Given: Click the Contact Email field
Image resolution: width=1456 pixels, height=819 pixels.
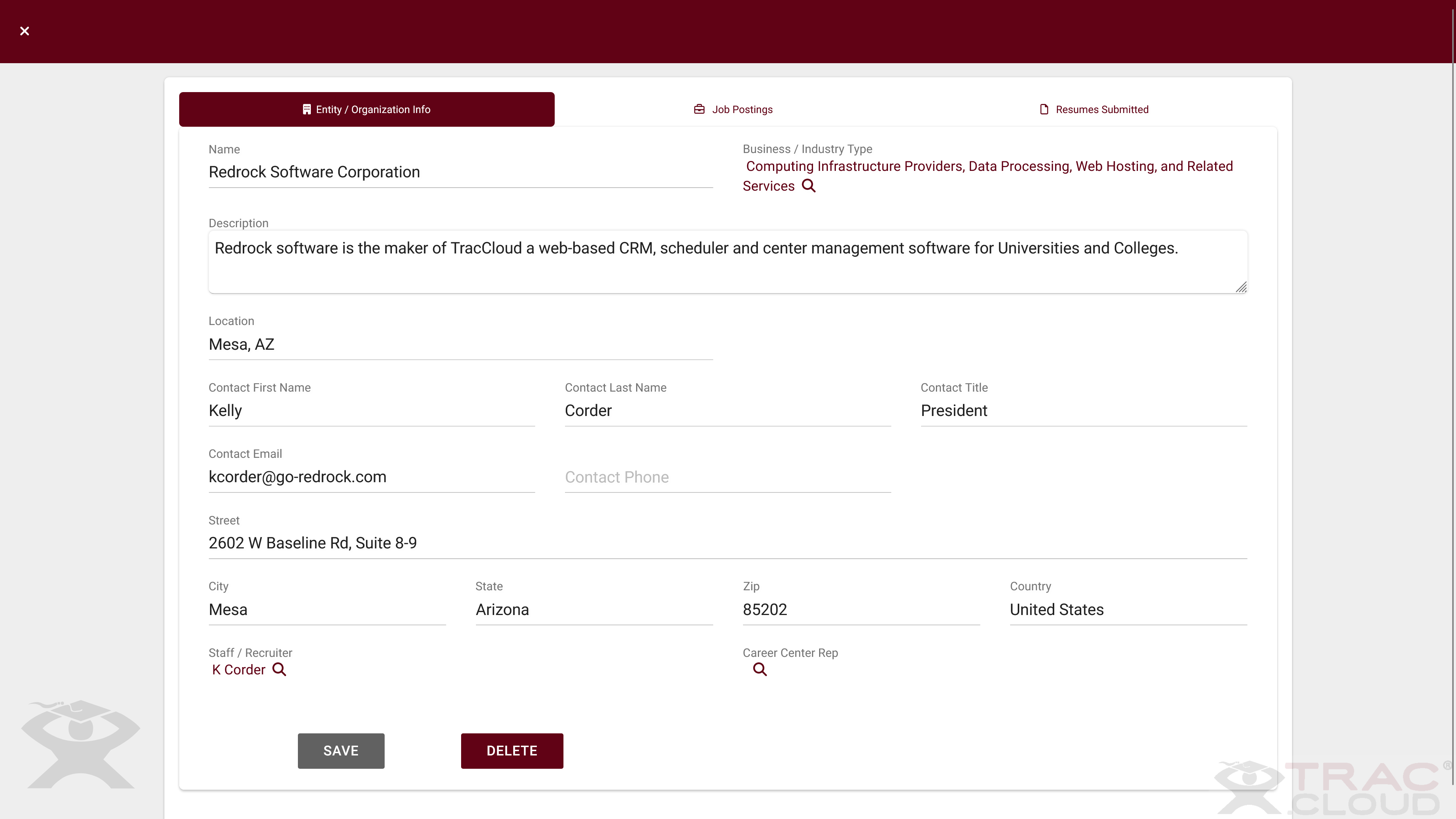Looking at the screenshot, I should pyautogui.click(x=371, y=477).
